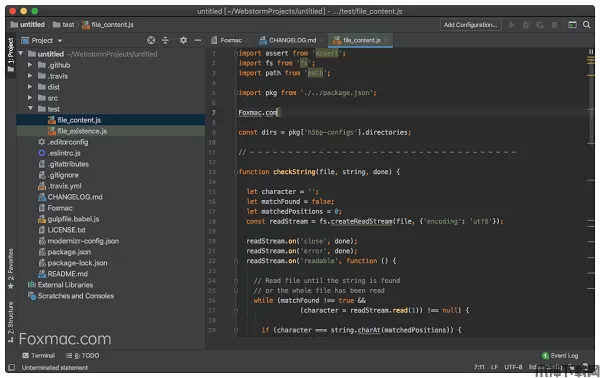Open Project panel settings gear
Viewport: 600px width, 378px height.
click(x=184, y=40)
